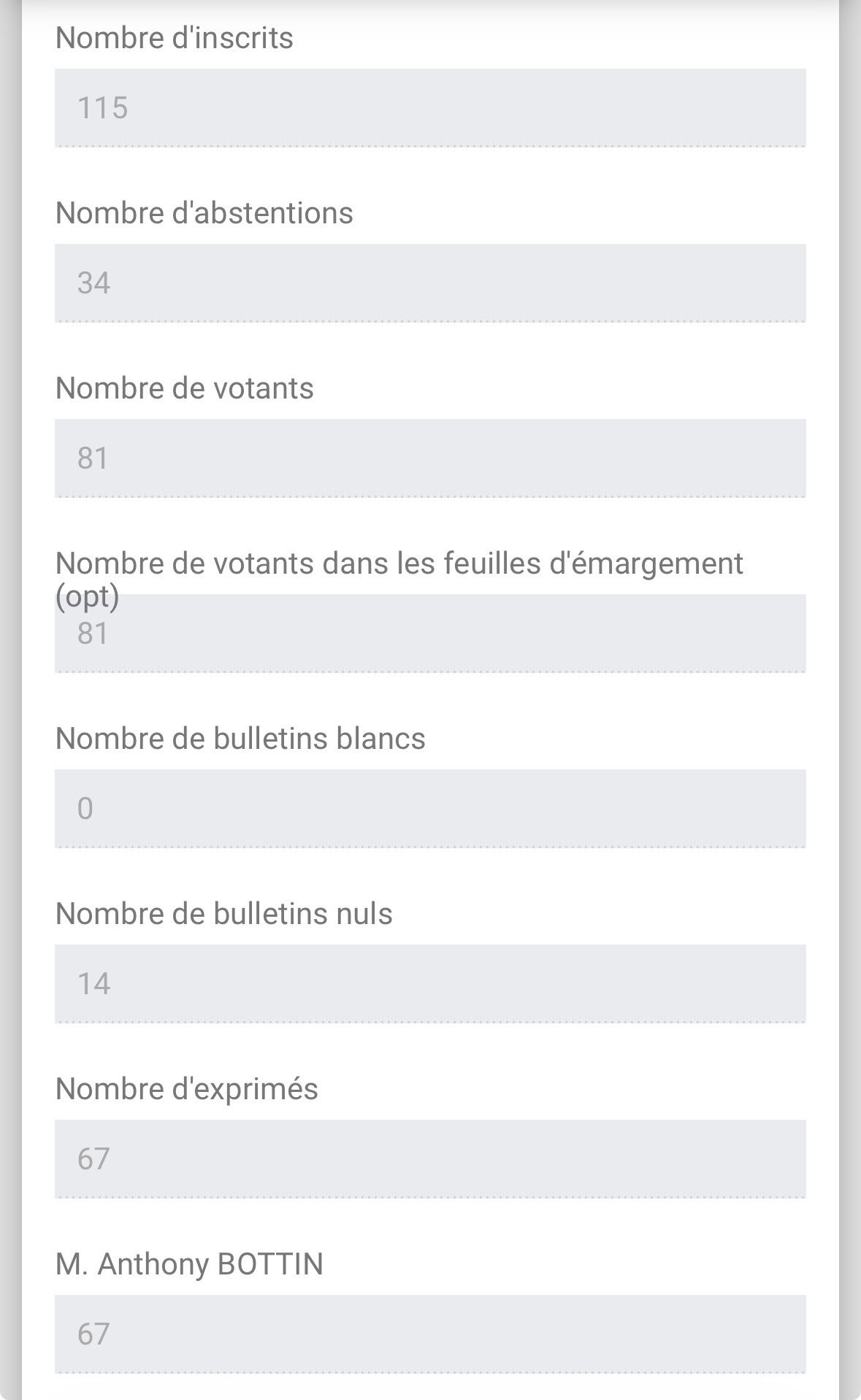The width and height of the screenshot is (861, 1400).
Task: Click the "Nombre de bulletins blancs" label
Action: point(240,739)
